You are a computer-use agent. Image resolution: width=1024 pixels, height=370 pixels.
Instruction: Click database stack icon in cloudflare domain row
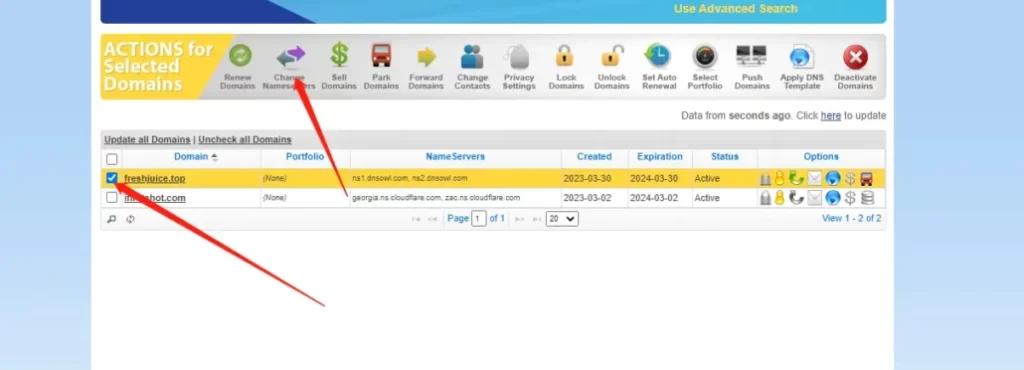(x=867, y=198)
